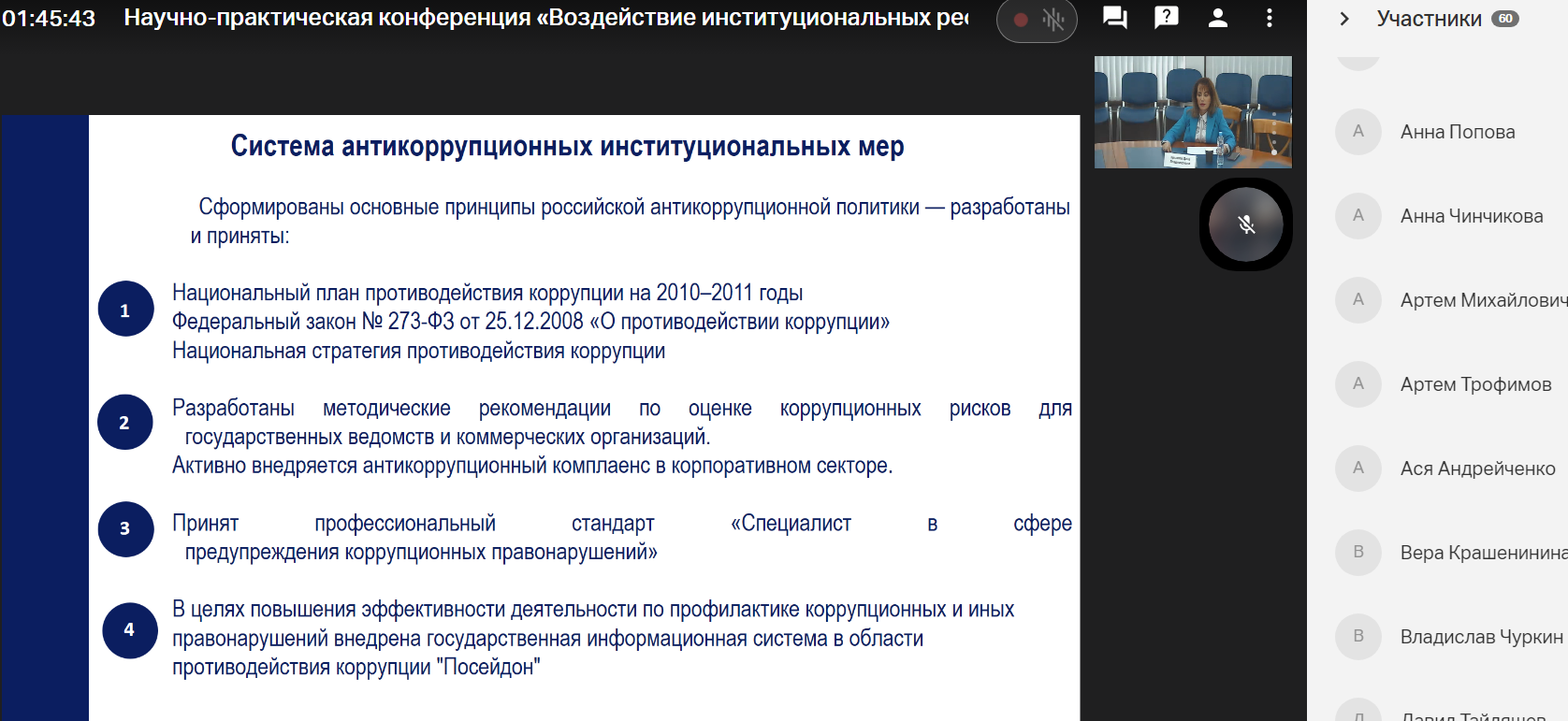This screenshot has width=1568, height=721.
Task: Open the three-dot more options menu
Action: pyautogui.click(x=1269, y=18)
